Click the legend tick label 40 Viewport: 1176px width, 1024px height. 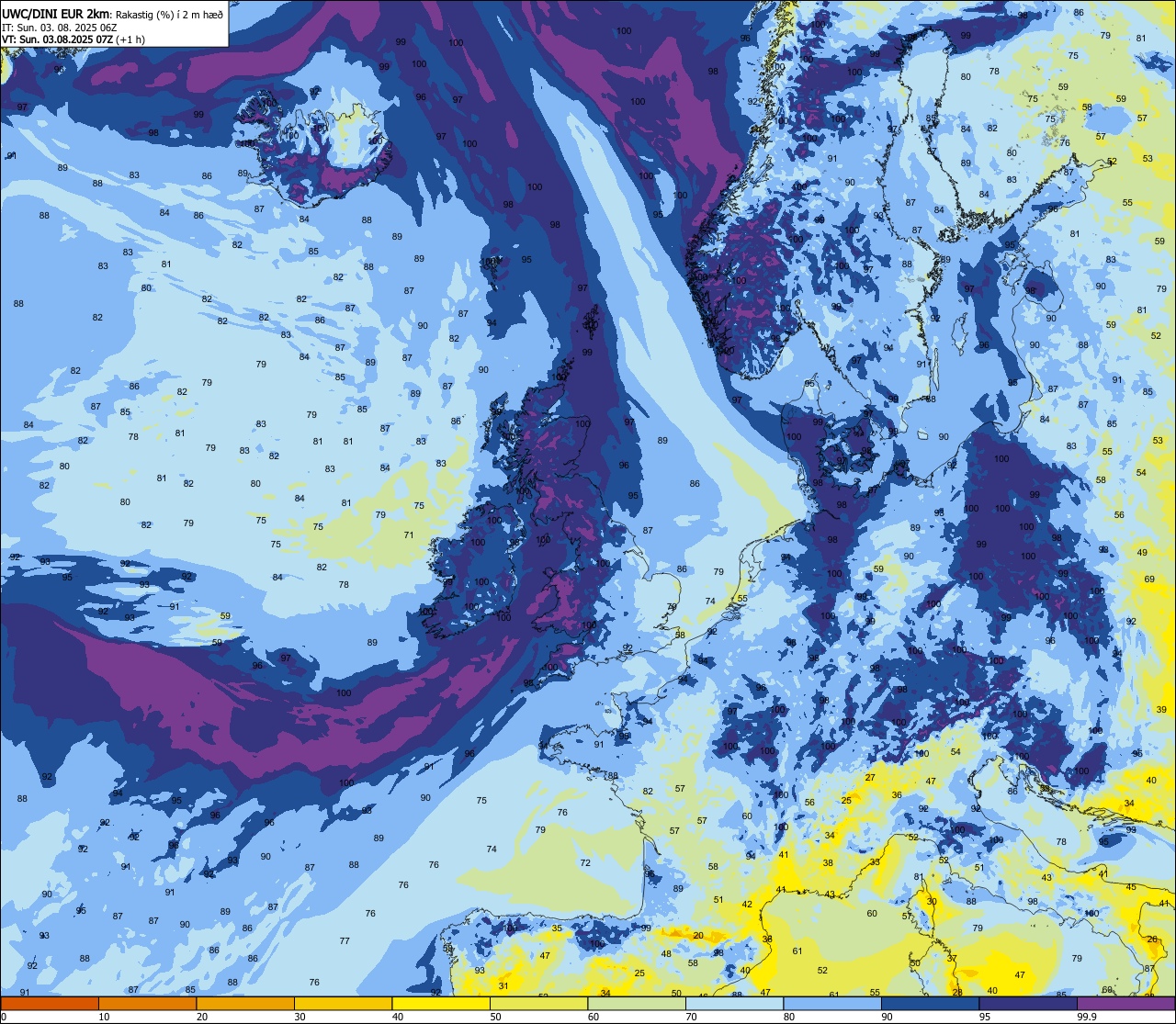[398, 1017]
